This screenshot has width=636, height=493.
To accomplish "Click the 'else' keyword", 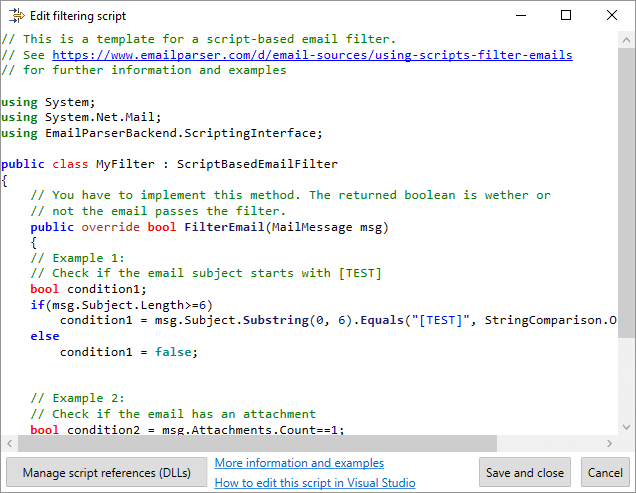I will tap(45, 336).
